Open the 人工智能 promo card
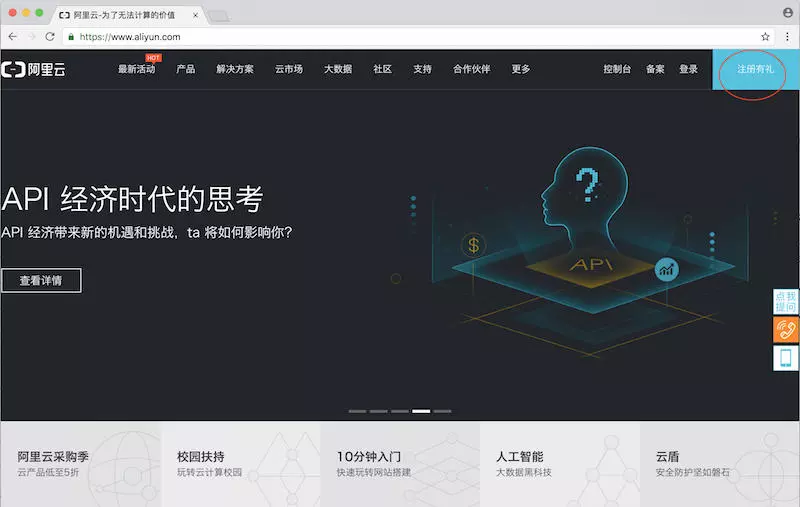 coord(560,464)
